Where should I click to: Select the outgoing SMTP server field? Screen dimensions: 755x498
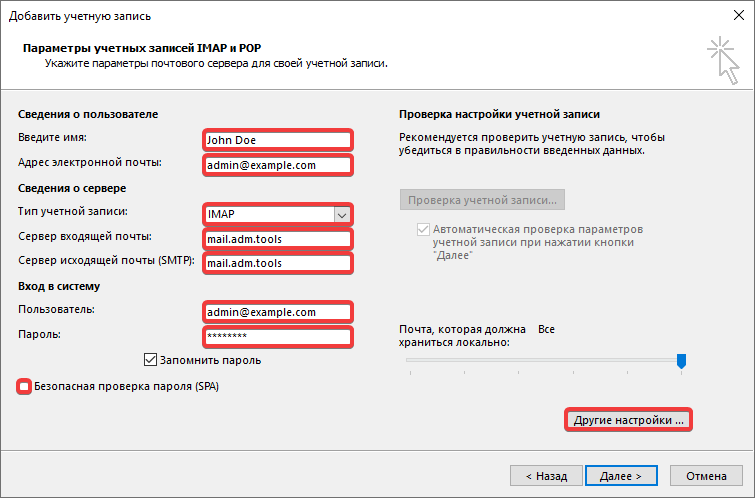(277, 264)
